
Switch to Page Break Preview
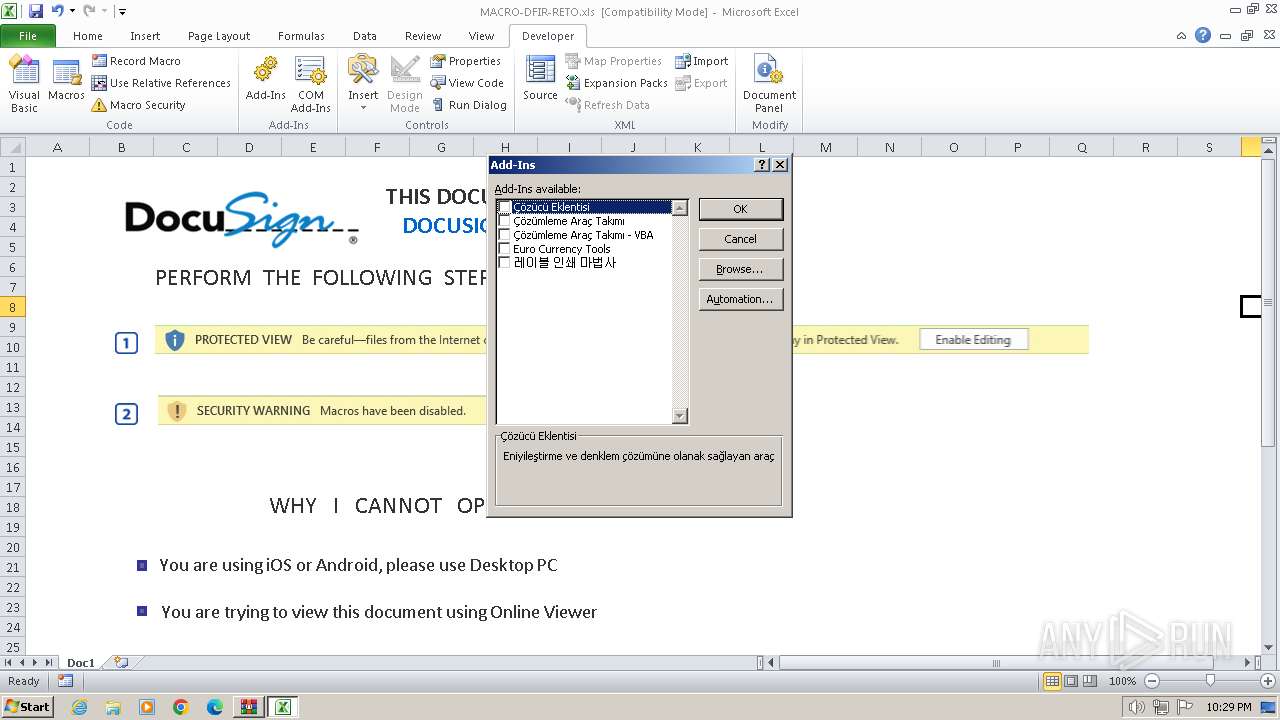pos(1090,681)
